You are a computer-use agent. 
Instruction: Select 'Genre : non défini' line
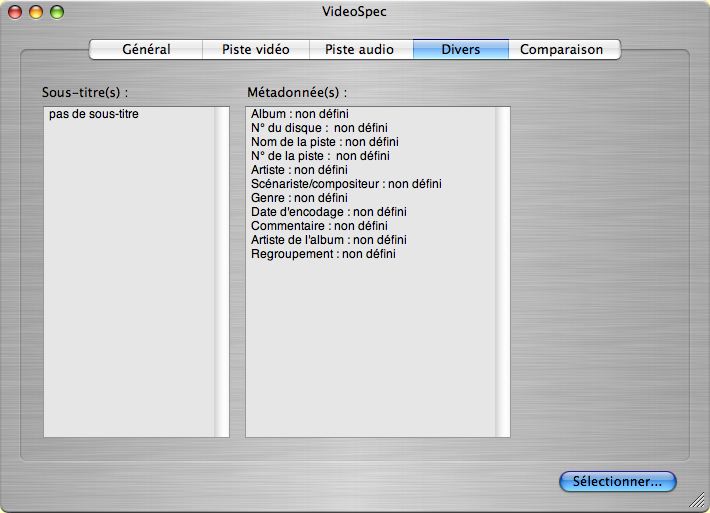click(x=299, y=198)
